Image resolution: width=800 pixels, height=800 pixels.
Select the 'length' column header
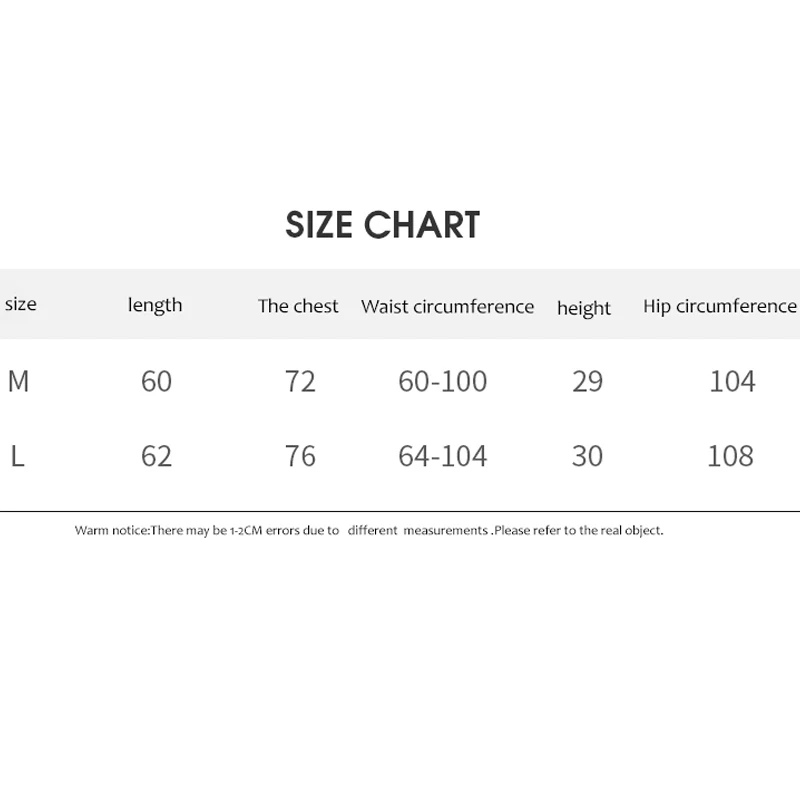click(x=155, y=305)
